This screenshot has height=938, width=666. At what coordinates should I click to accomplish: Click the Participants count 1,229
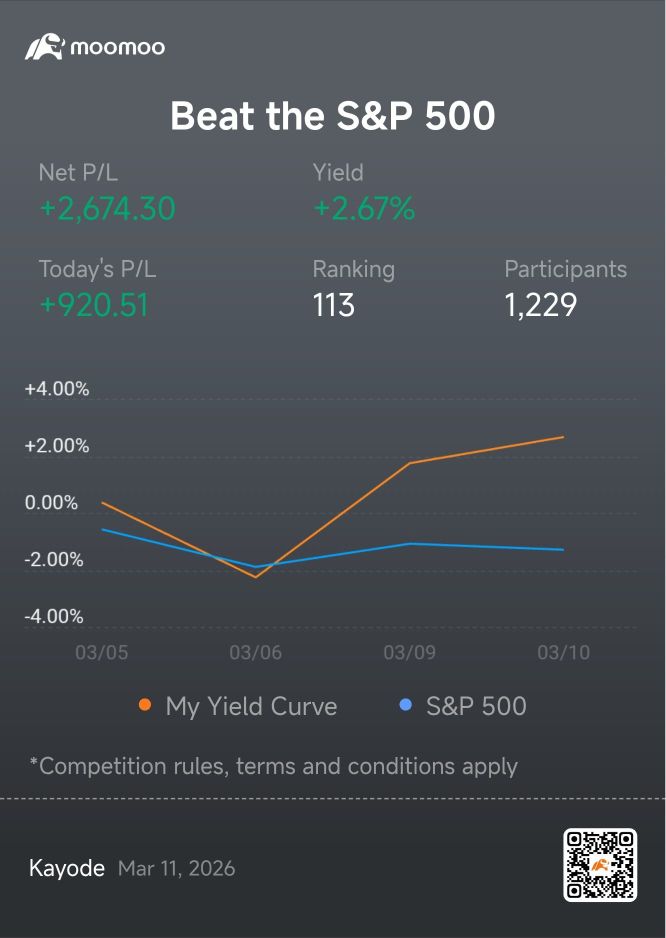pos(541,305)
